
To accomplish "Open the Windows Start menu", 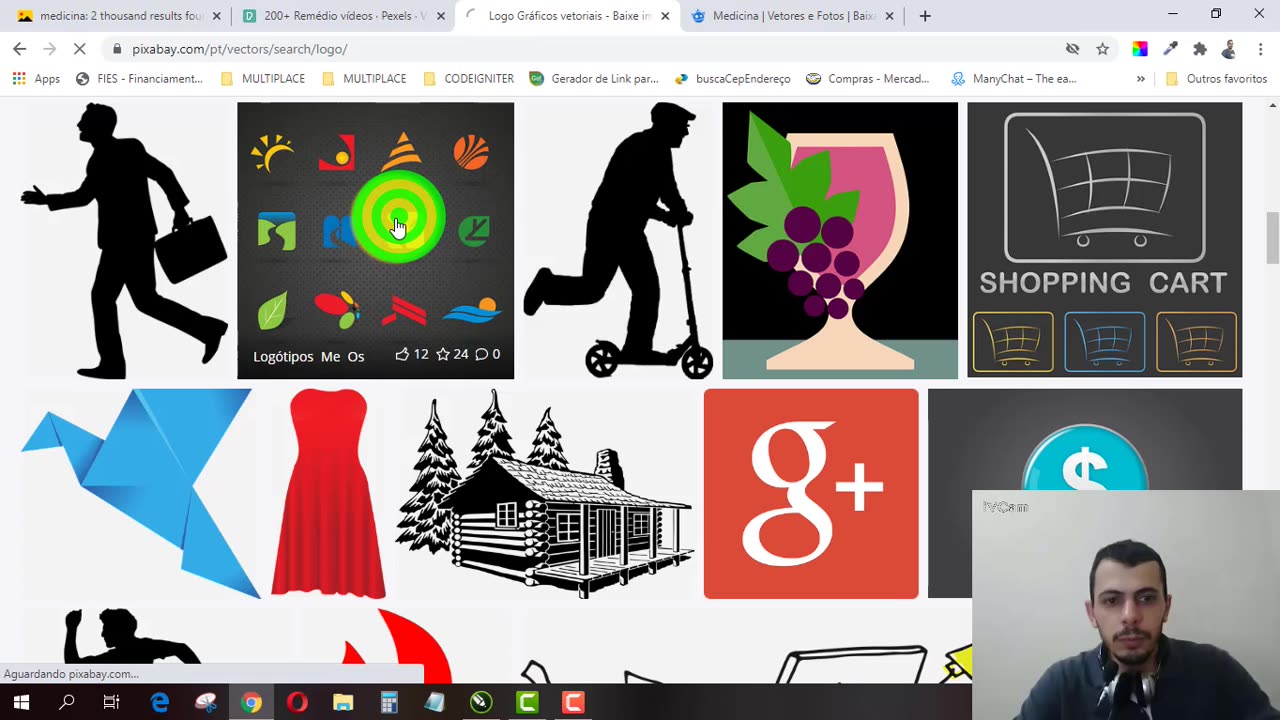I will tap(20, 702).
